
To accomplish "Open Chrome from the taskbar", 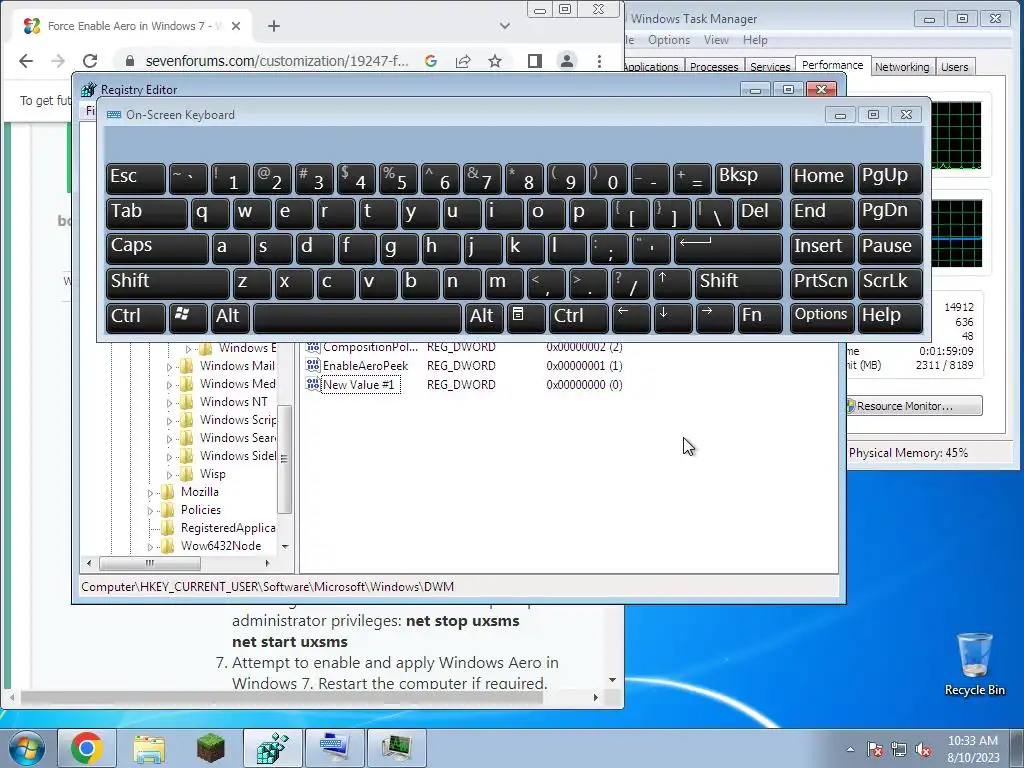I will tap(87, 748).
